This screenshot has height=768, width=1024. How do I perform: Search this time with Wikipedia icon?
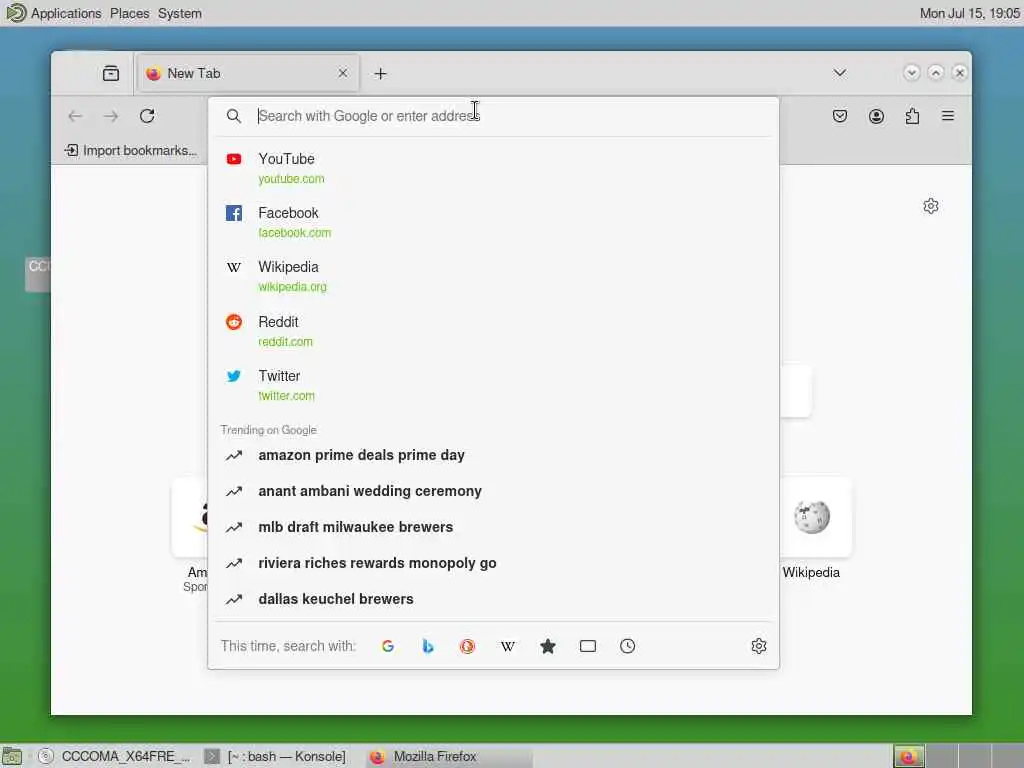pos(507,646)
